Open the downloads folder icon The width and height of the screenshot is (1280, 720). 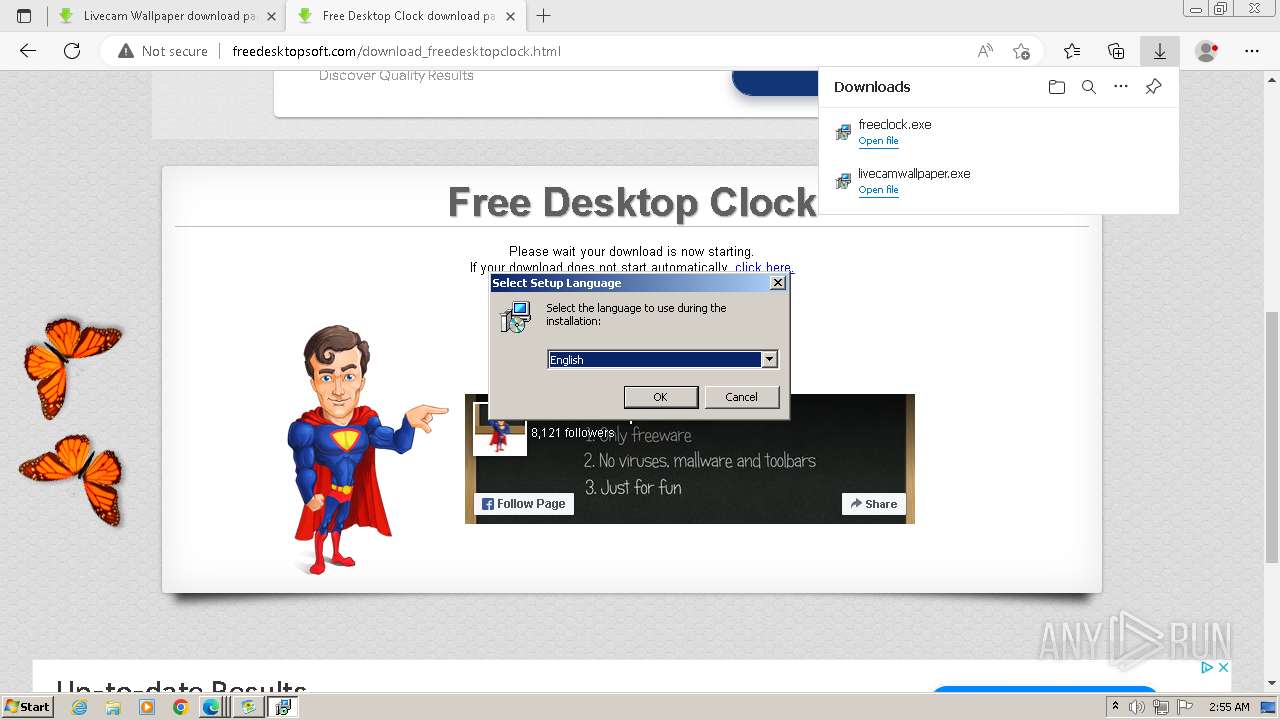(x=1057, y=87)
